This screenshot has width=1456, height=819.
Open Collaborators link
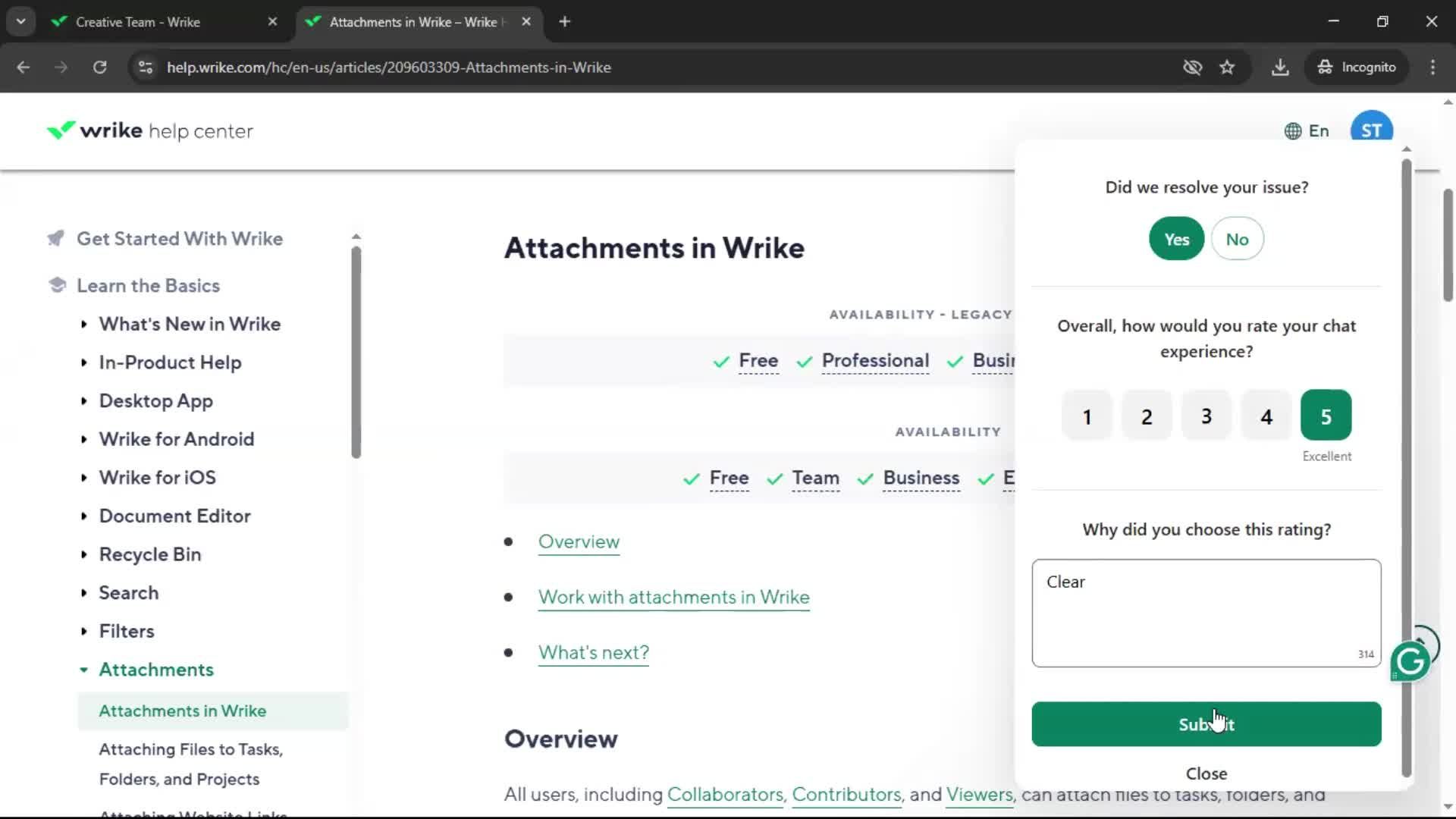[x=725, y=795]
